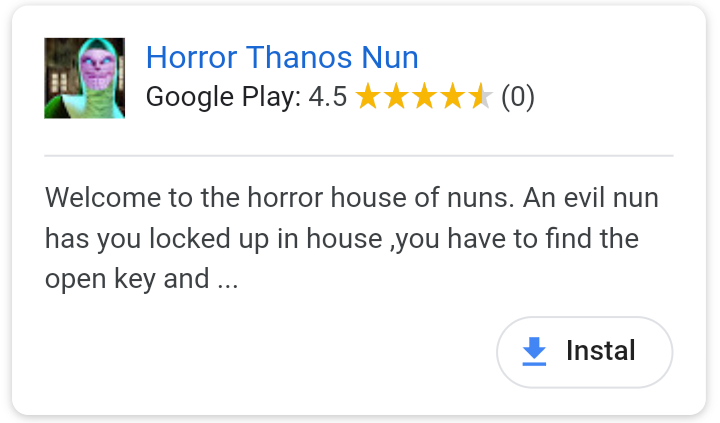Viewport: 720px width, 423px height.
Task: Click the download arrow icon
Action: coord(534,351)
